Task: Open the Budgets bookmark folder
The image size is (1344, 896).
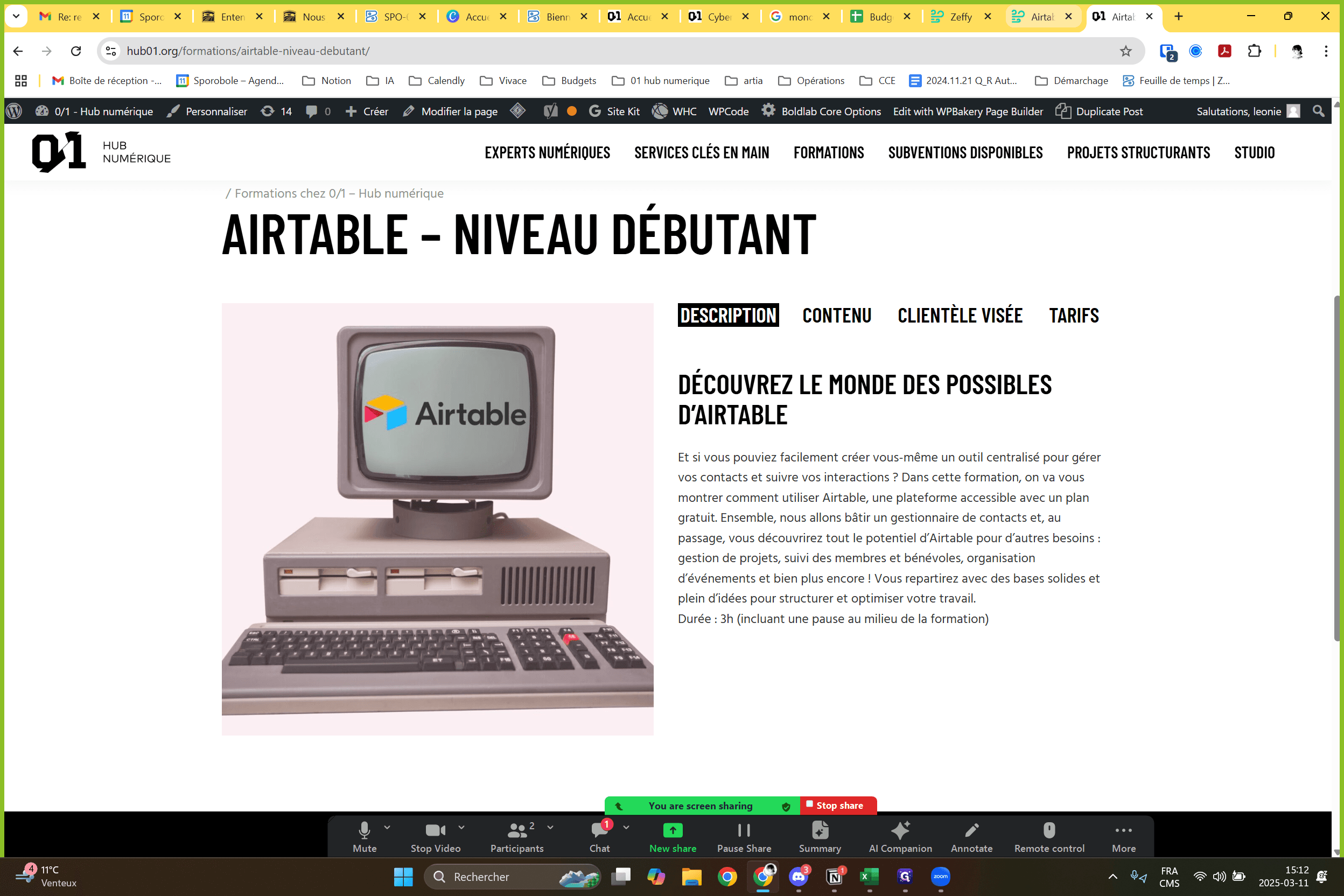Action: tap(569, 81)
